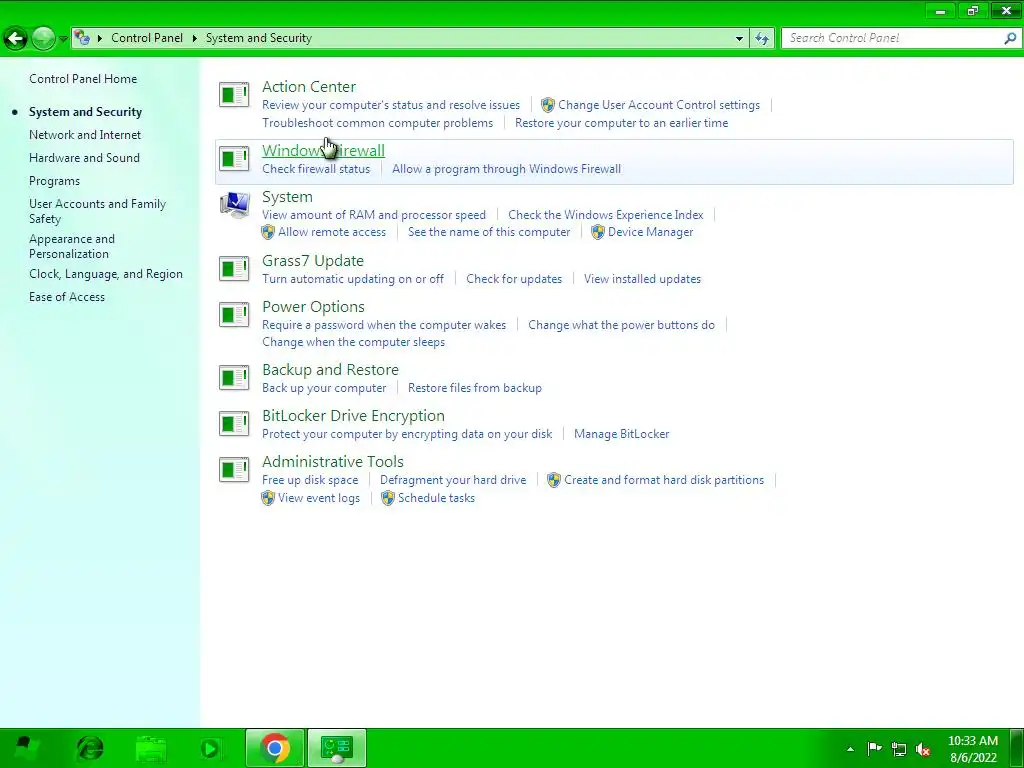The height and width of the screenshot is (768, 1024).
Task: Click Restore your computer to an earlier time
Action: coord(621,123)
